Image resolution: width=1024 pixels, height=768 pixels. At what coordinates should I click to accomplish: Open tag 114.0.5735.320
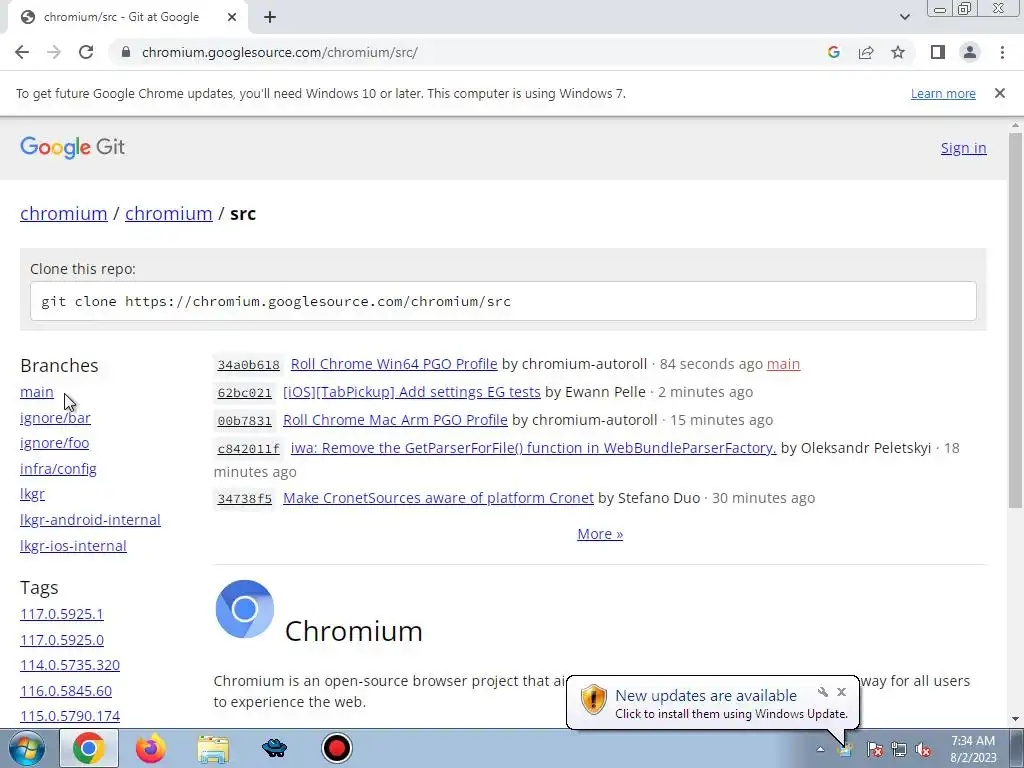(70, 665)
